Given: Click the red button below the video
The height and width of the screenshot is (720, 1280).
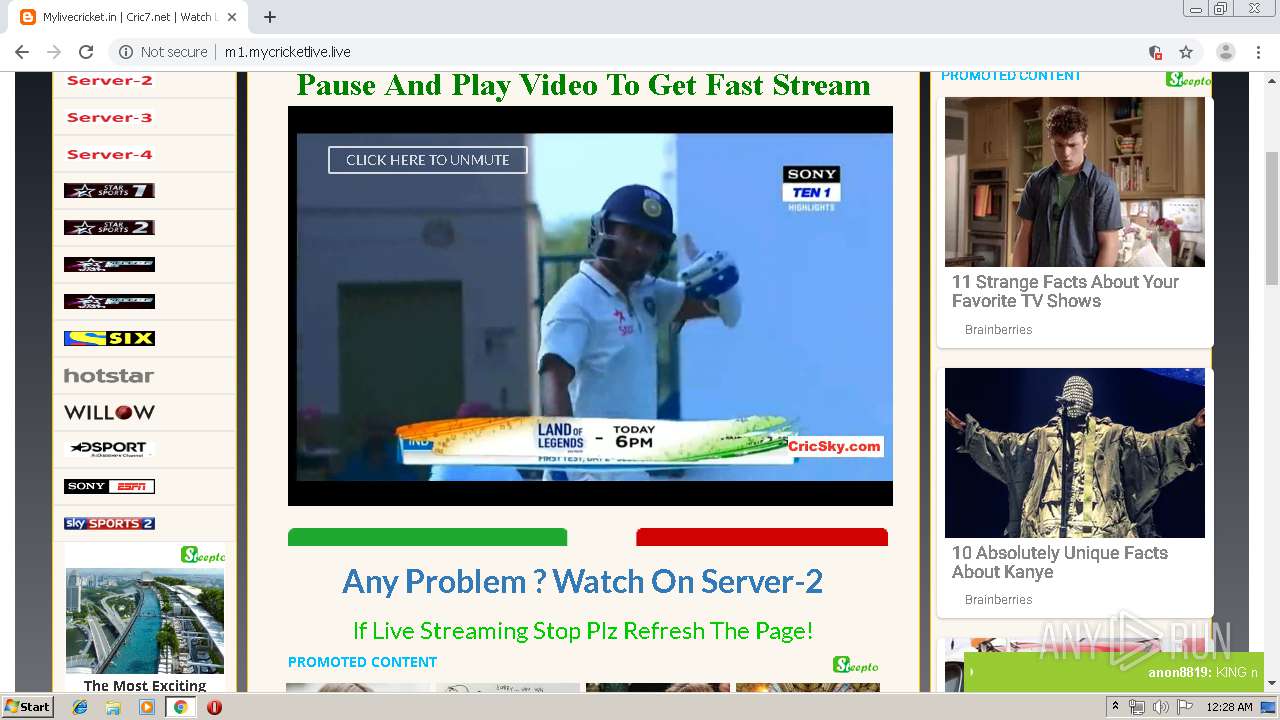Looking at the screenshot, I should pyautogui.click(x=762, y=537).
